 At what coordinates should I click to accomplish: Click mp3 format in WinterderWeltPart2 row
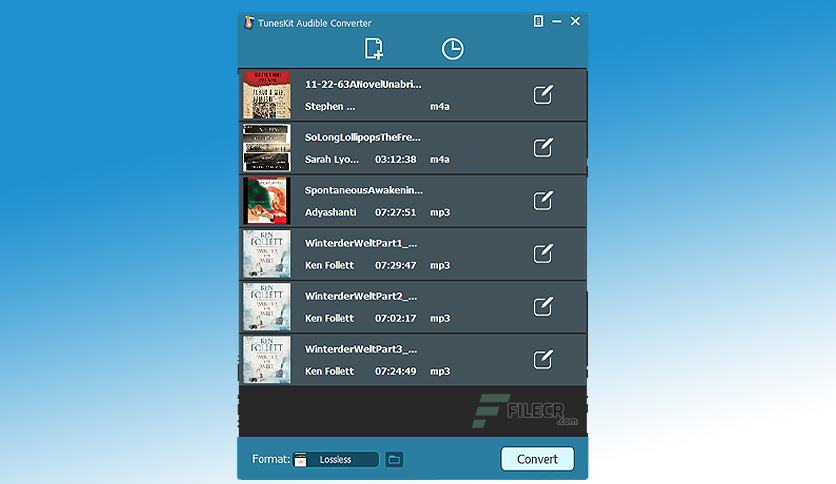(440, 319)
